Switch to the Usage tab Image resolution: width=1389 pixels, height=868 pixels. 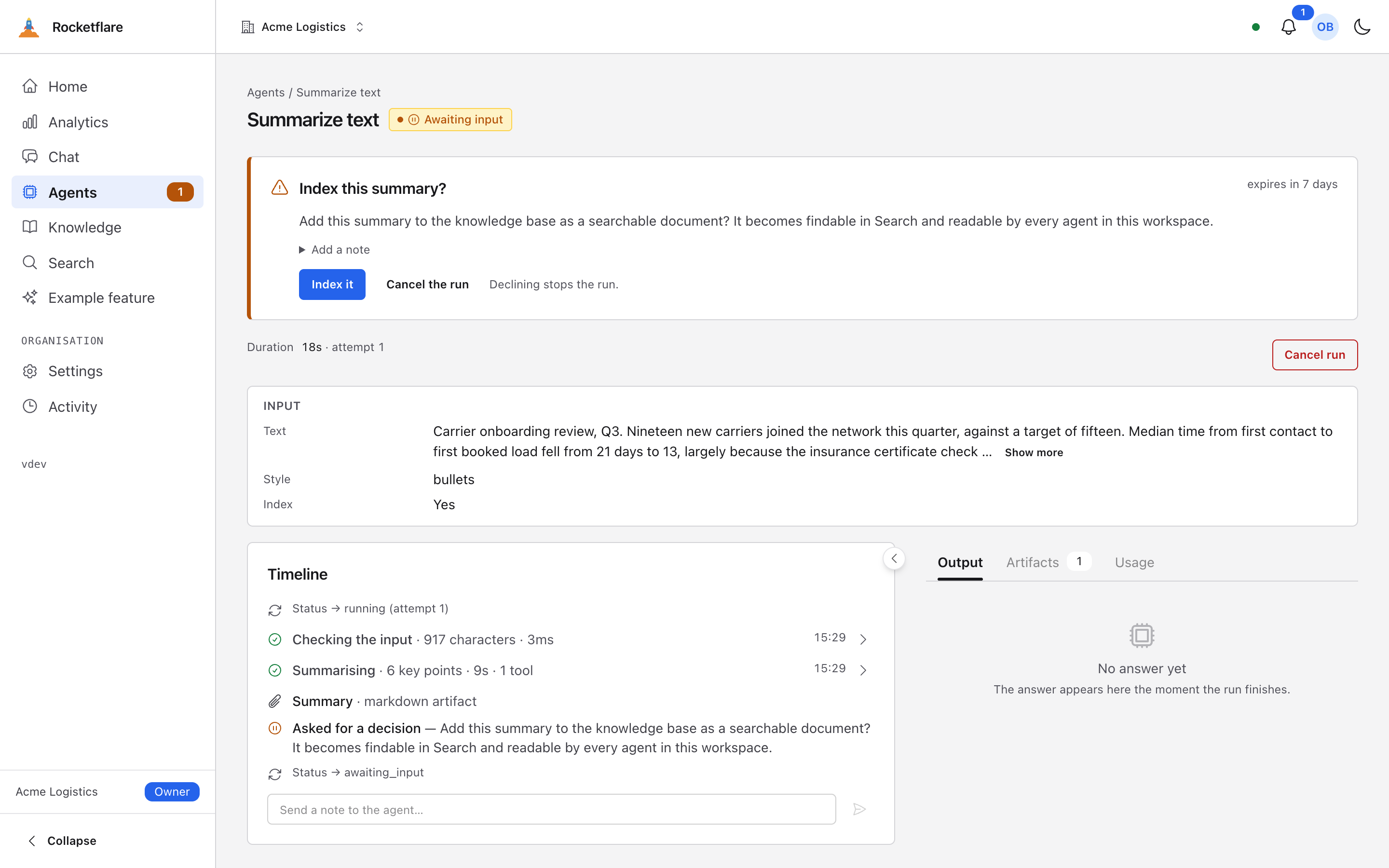tap(1134, 563)
